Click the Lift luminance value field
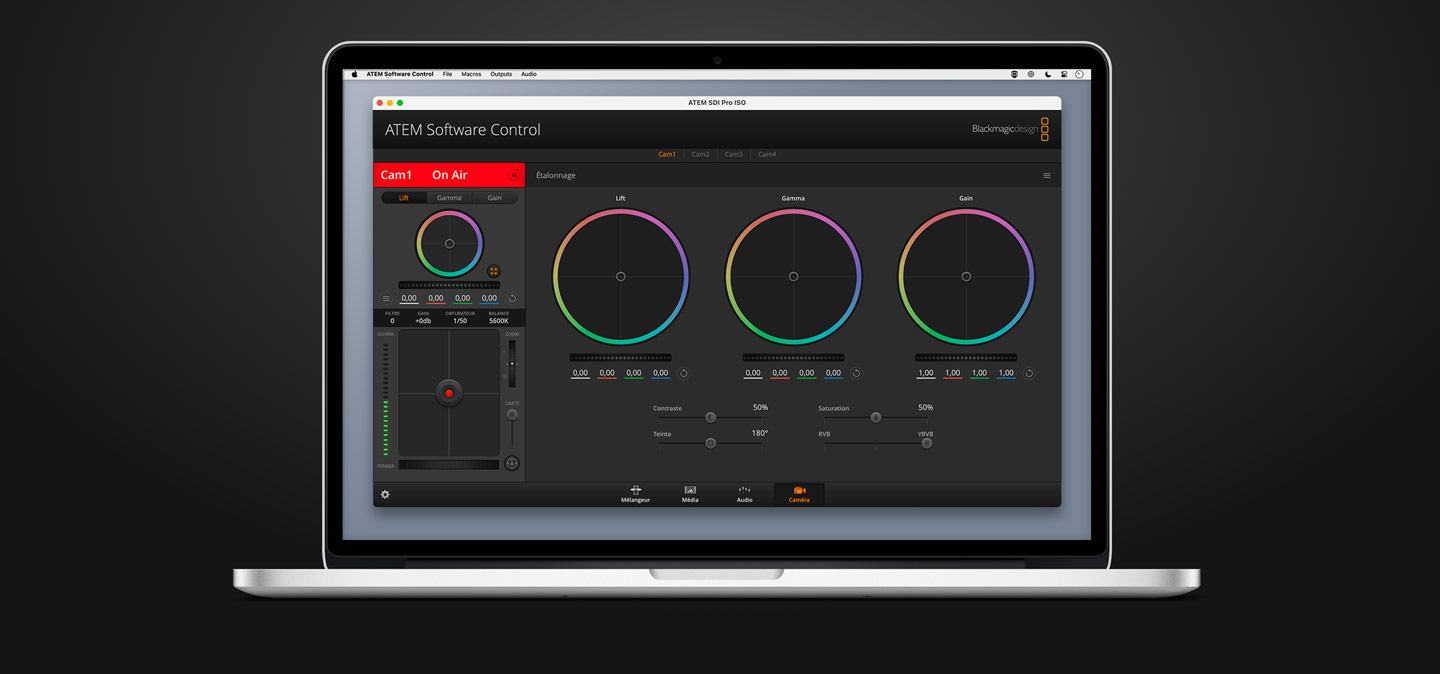 (580, 373)
